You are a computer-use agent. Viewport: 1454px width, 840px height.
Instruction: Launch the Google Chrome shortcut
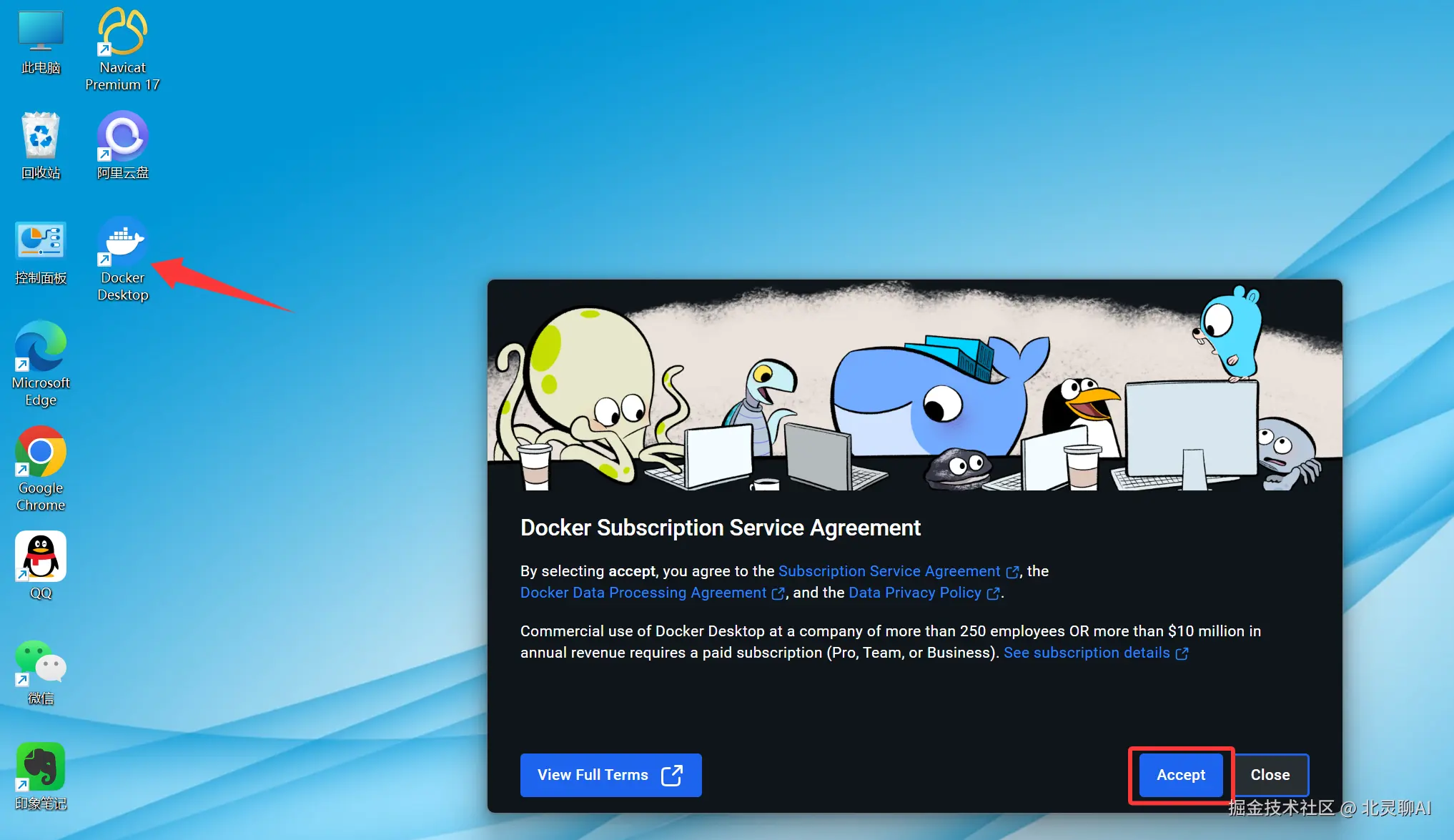(41, 452)
